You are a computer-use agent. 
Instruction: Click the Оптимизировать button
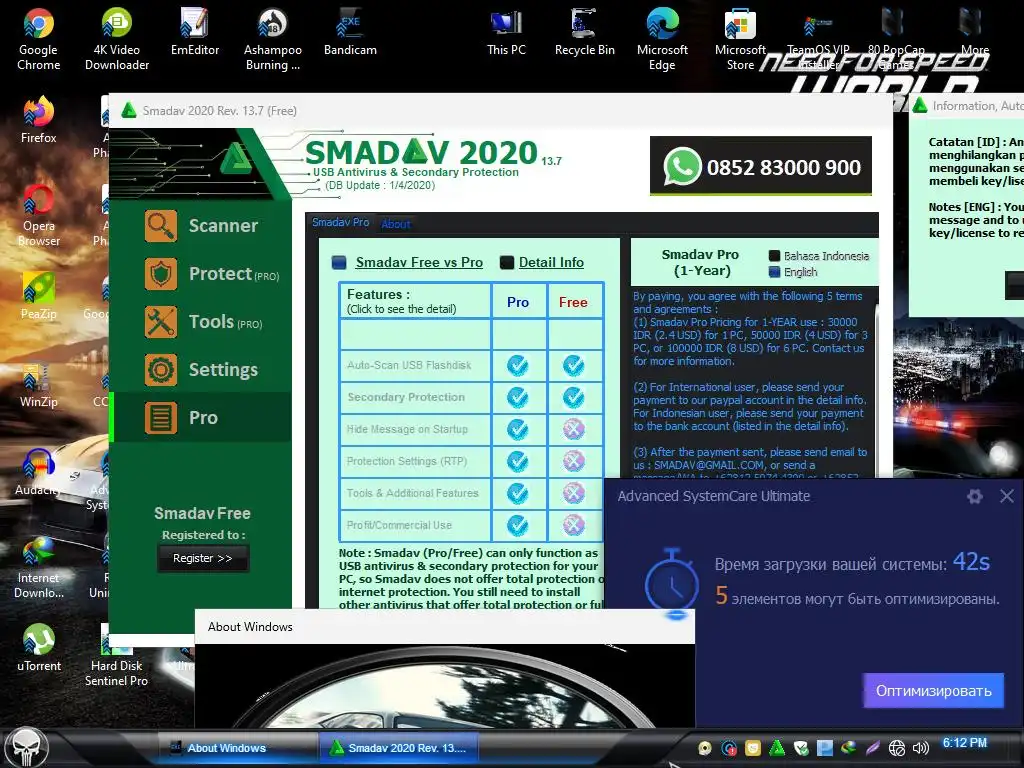coord(933,690)
